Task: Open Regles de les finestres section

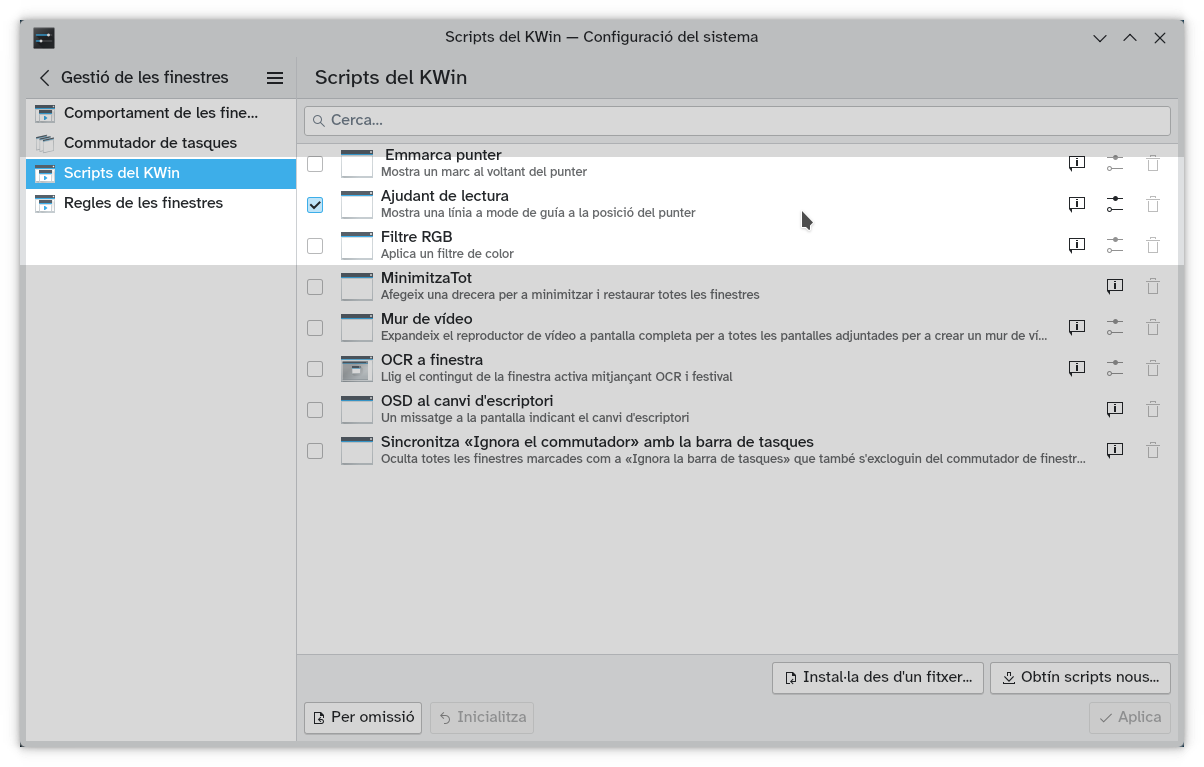Action: click(161, 203)
